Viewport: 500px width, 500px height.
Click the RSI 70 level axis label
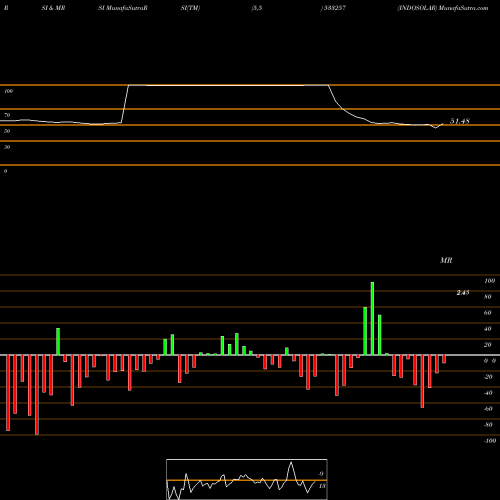click(7, 115)
